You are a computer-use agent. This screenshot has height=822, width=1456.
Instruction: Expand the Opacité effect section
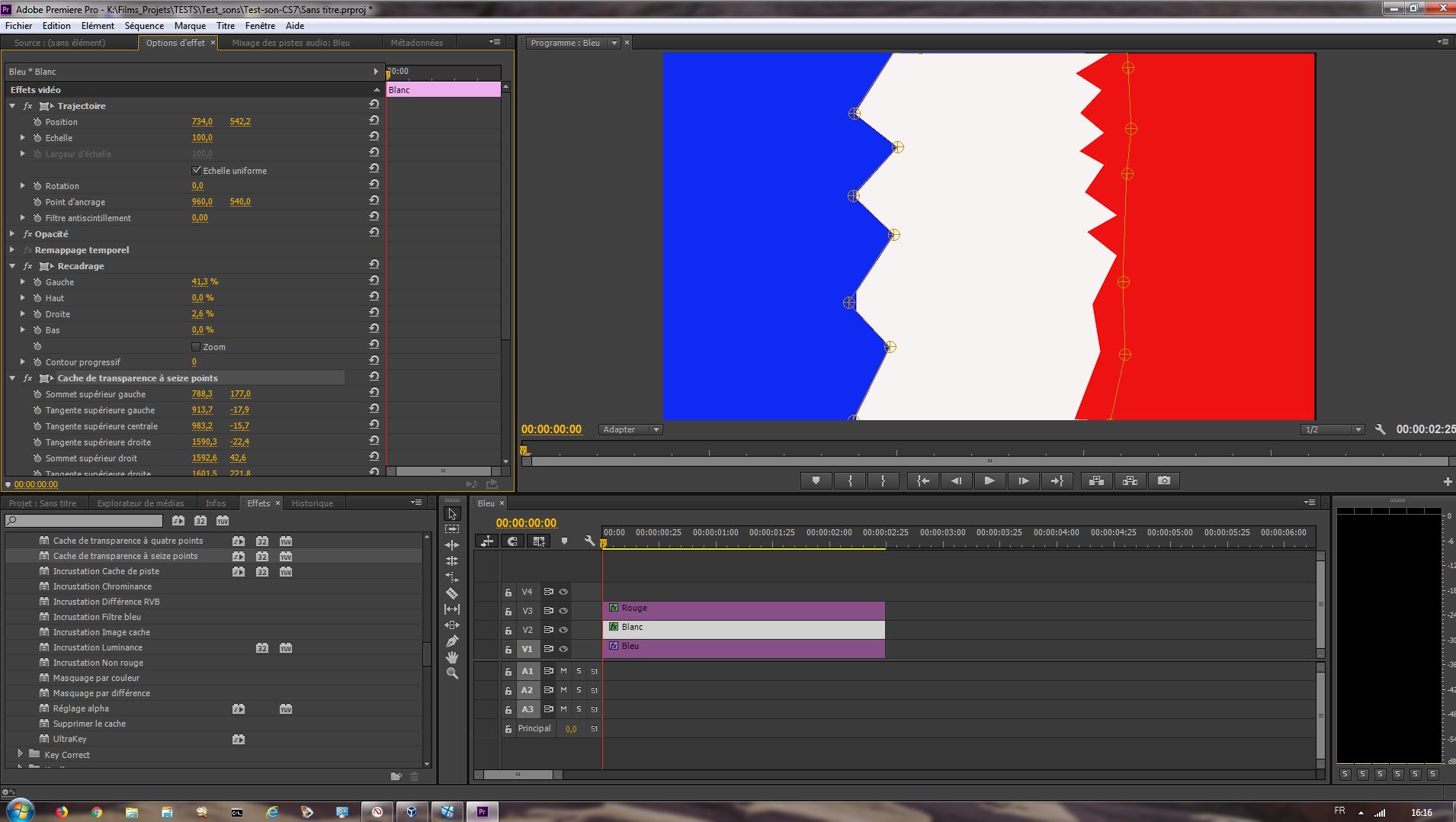coord(12,234)
